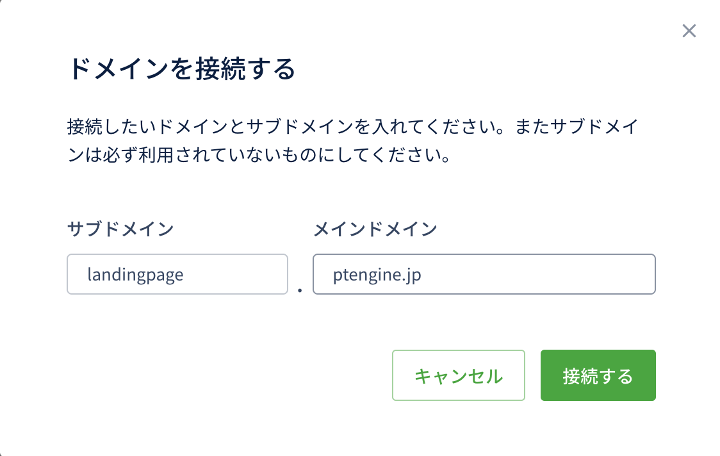Click the empty right end of the メインドメイン box
Image resolution: width=720 pixels, height=456 pixels.
tap(634, 274)
